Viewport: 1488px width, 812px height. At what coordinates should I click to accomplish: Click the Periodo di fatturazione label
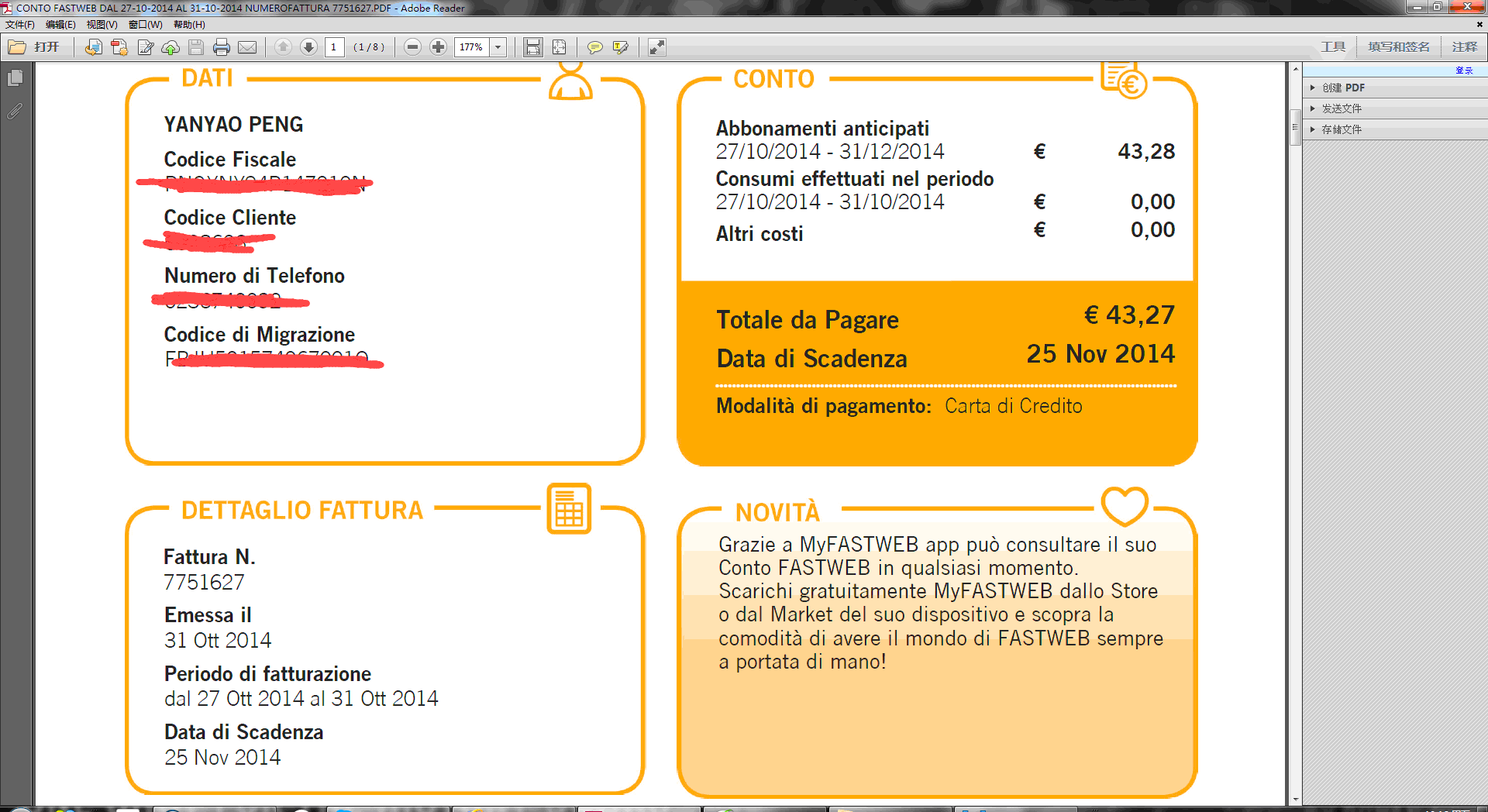pyautogui.click(x=267, y=674)
